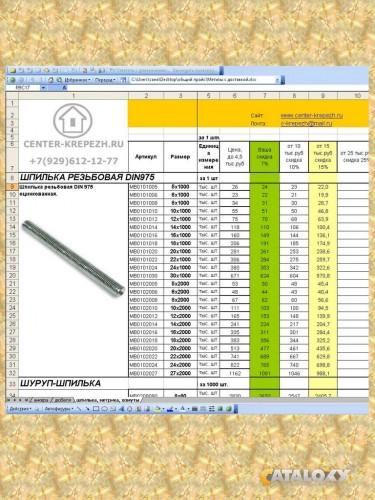
Task: Select the Arrow drawing tool
Action: click(87, 409)
